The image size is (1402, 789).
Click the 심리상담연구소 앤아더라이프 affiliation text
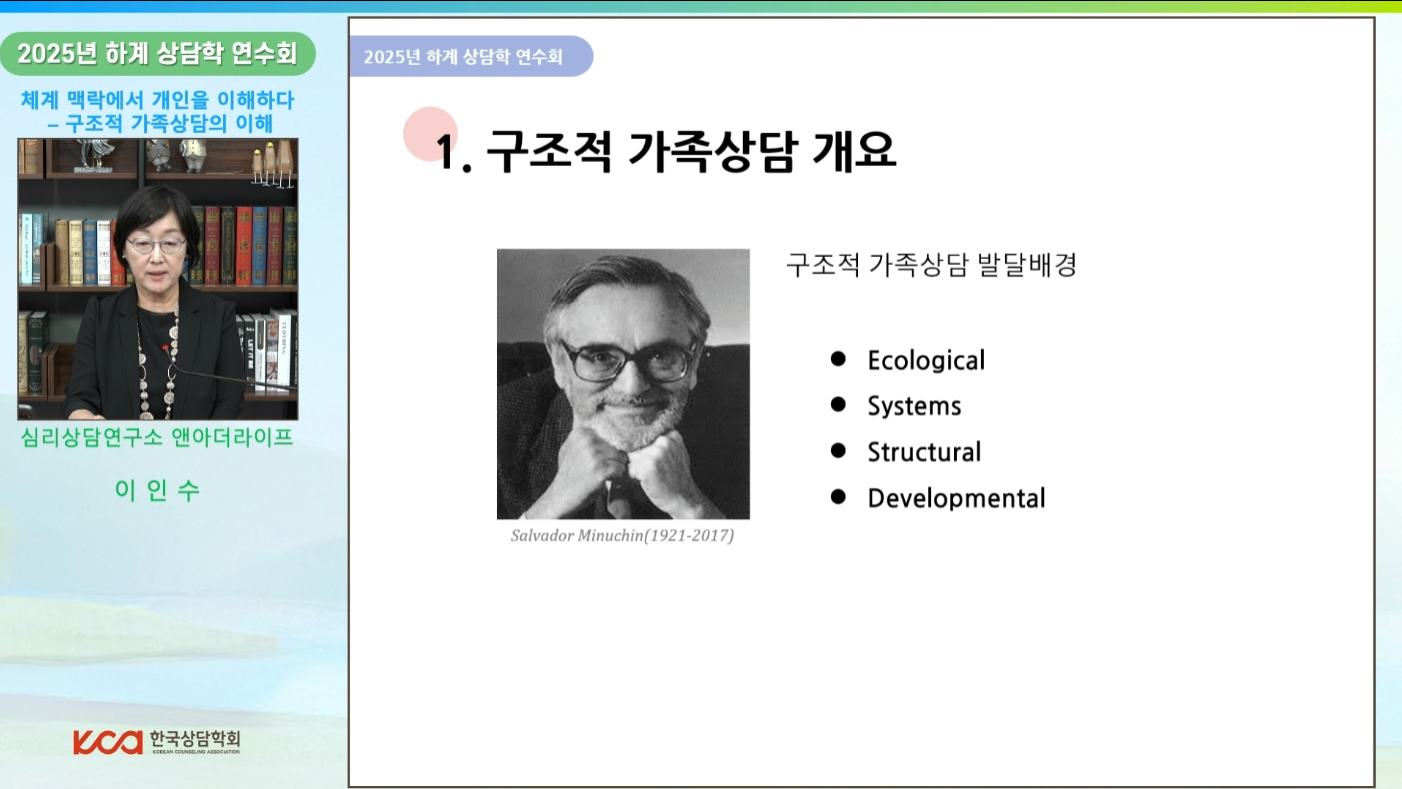158,438
